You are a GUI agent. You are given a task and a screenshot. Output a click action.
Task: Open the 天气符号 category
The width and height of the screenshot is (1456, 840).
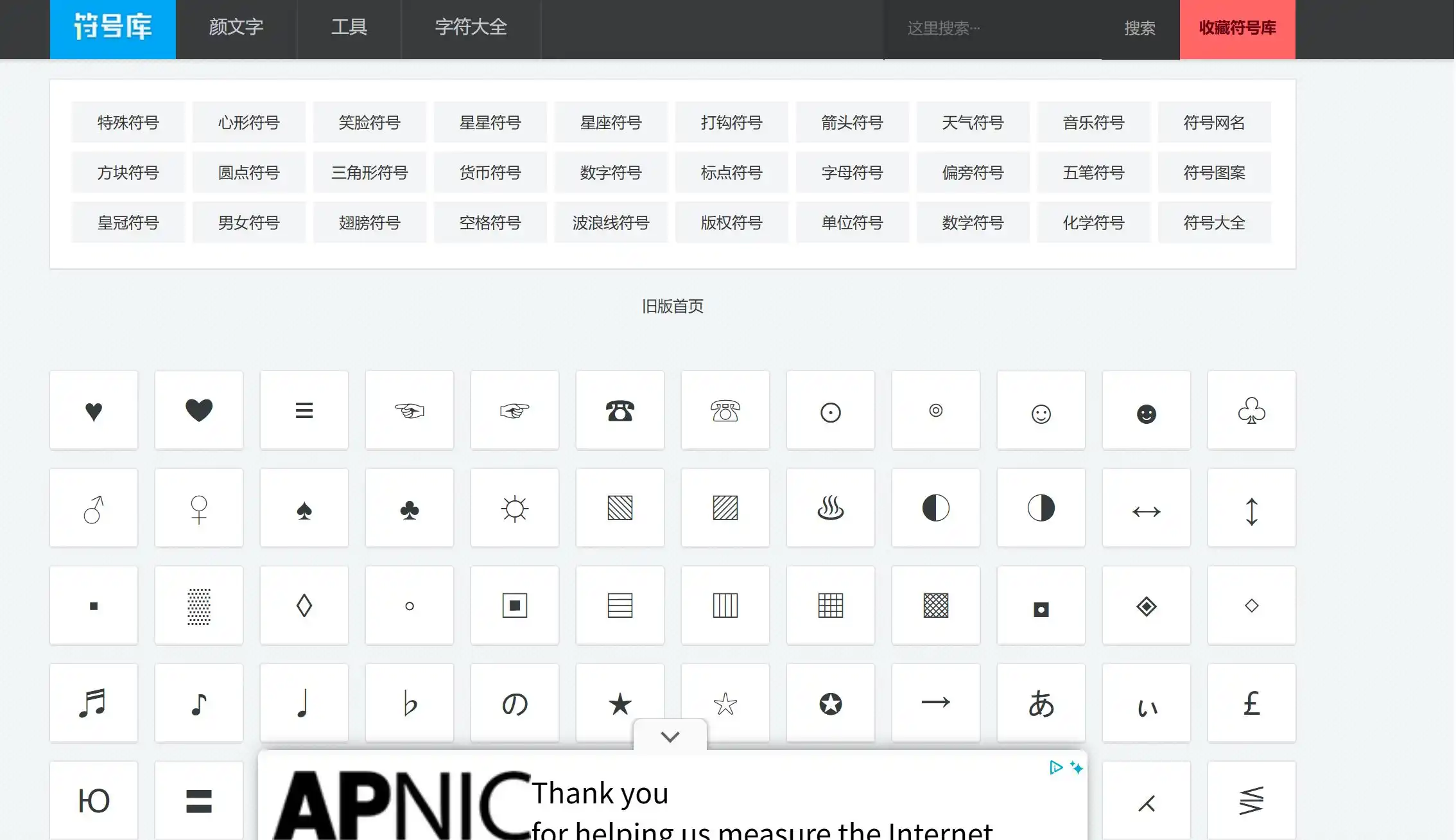(973, 122)
